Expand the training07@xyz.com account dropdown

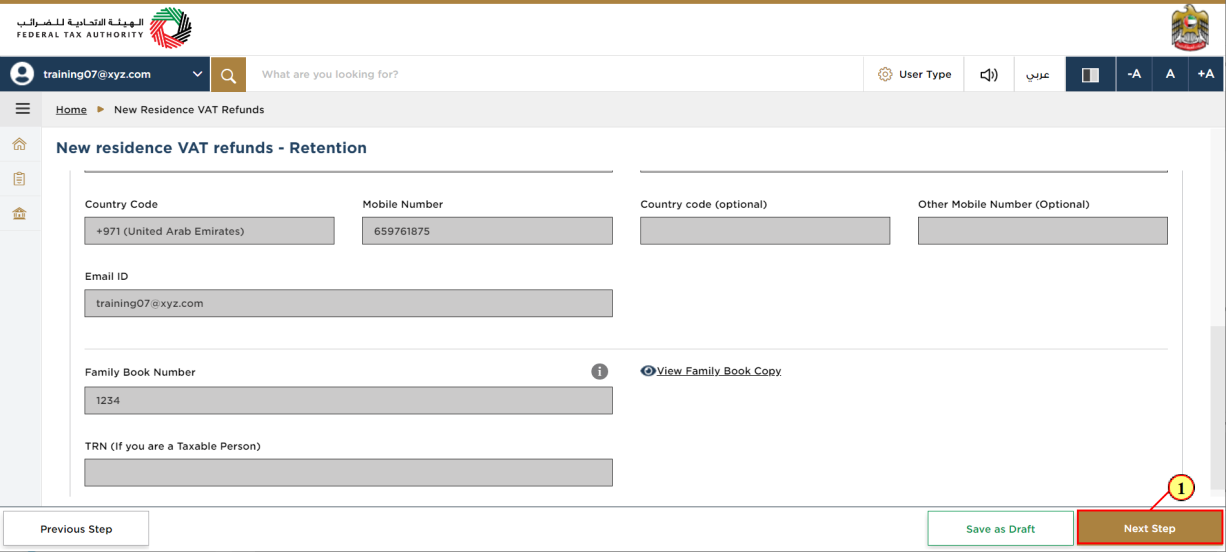pos(197,74)
